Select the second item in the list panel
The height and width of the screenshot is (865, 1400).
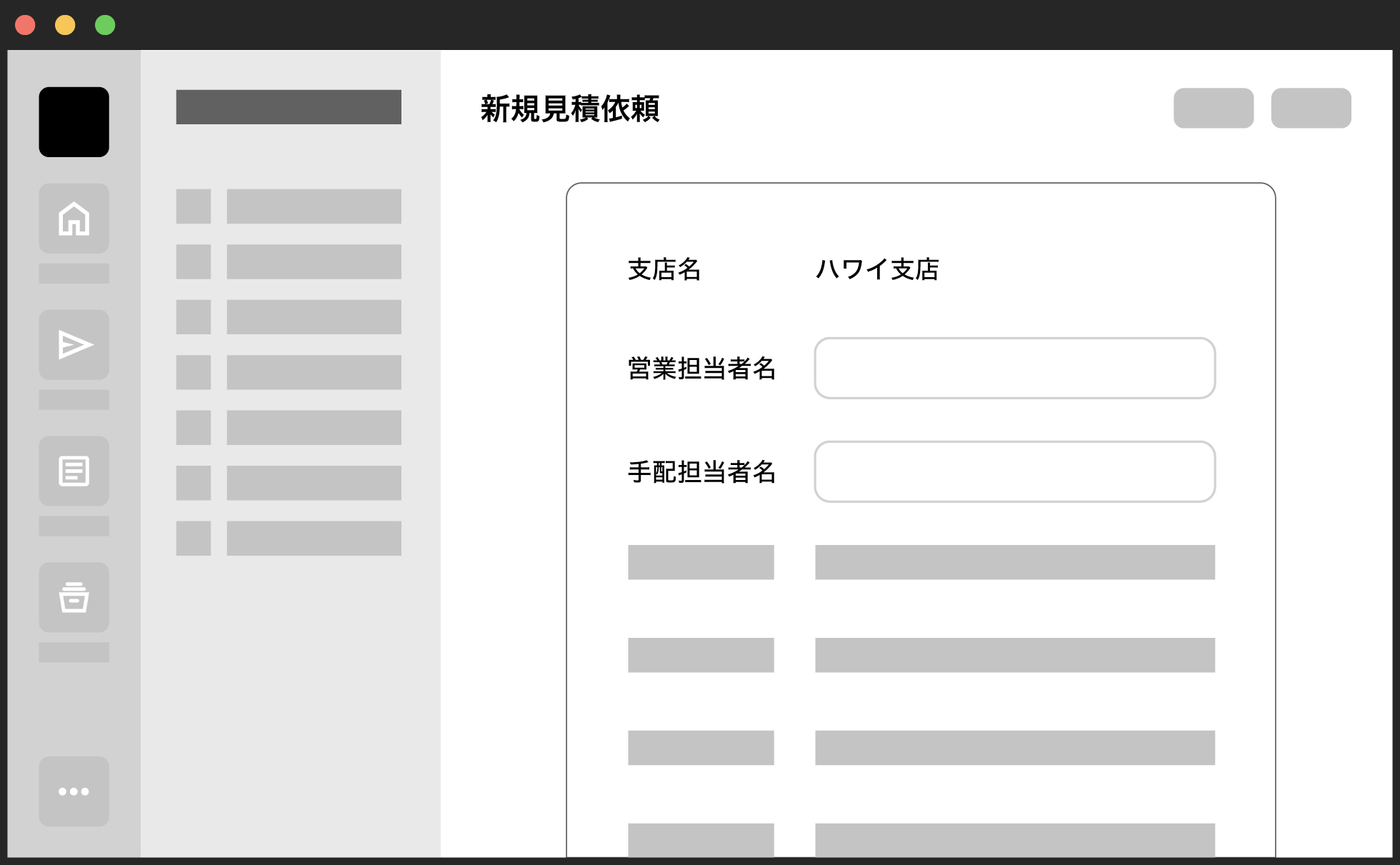(x=314, y=261)
